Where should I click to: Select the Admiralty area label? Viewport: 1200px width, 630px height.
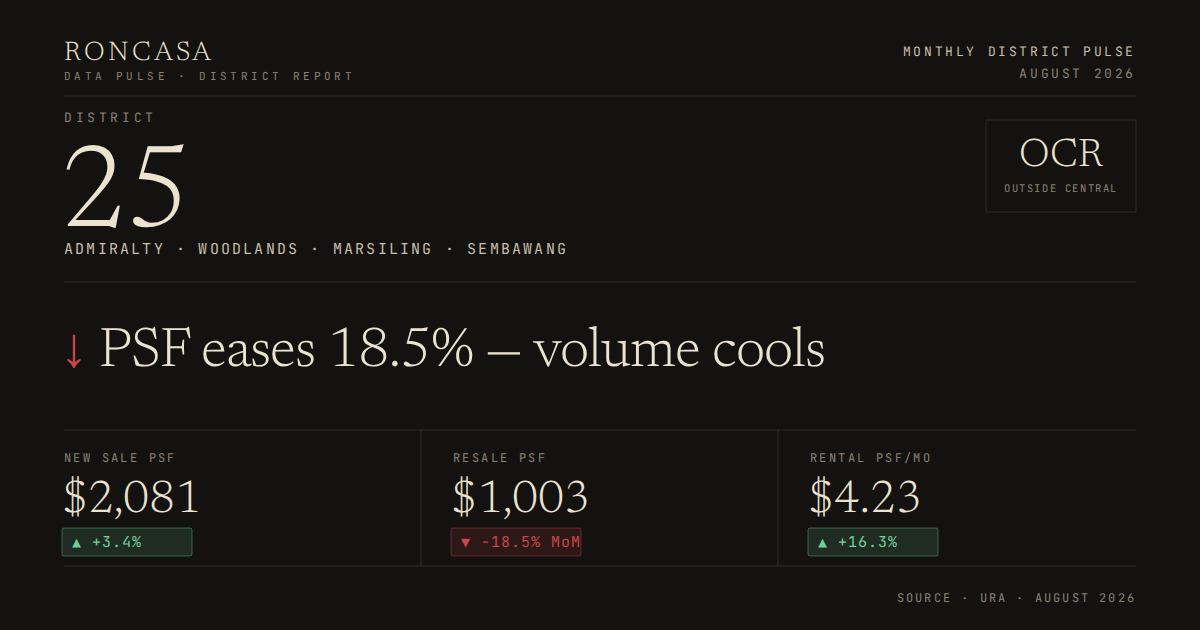coord(114,249)
